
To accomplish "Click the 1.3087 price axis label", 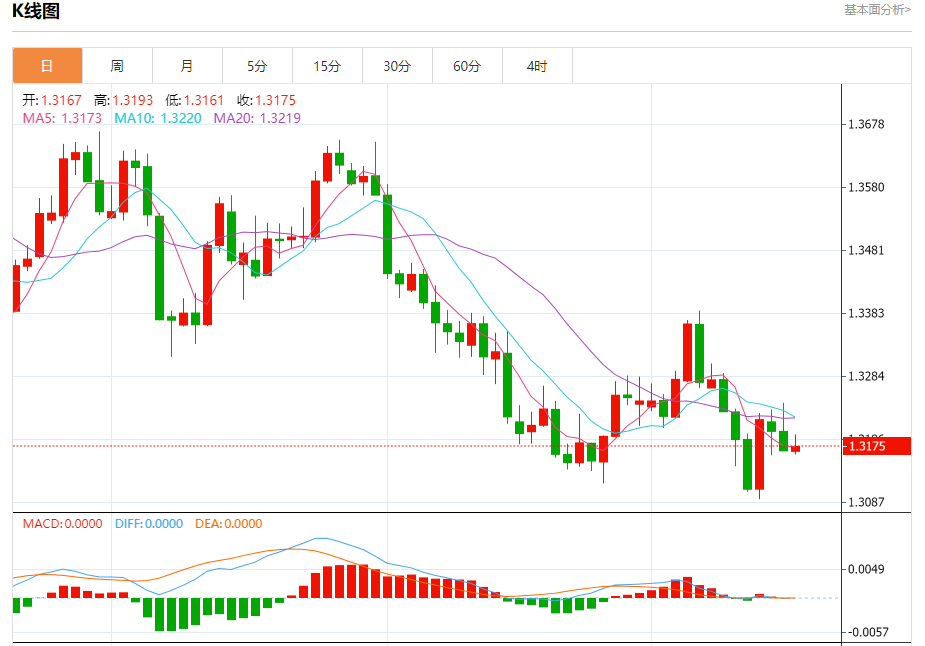I will [x=866, y=502].
